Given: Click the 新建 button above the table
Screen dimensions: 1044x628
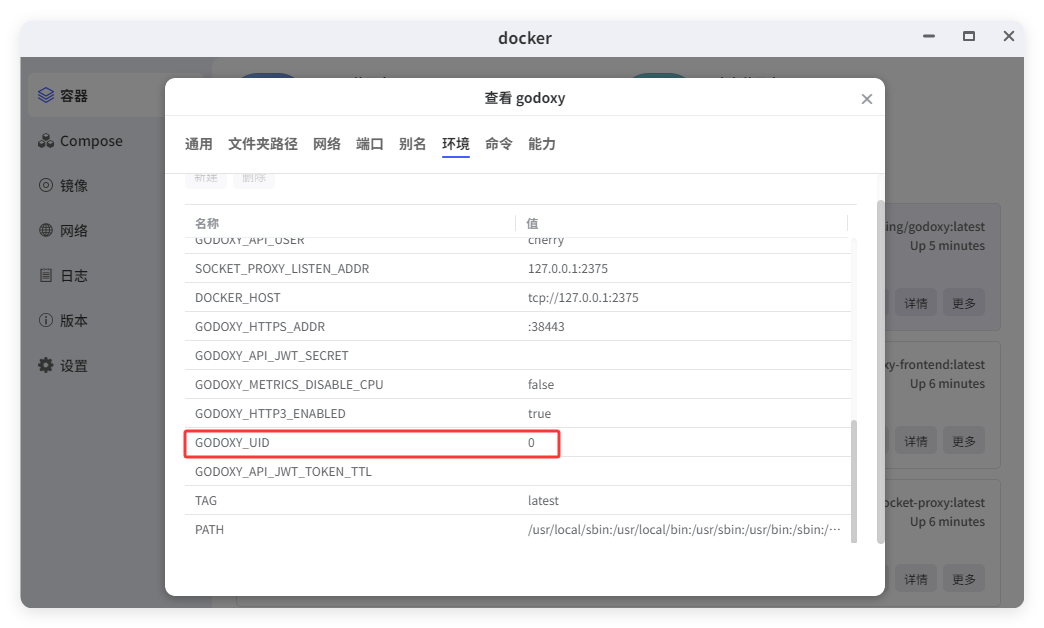Looking at the screenshot, I should (206, 177).
